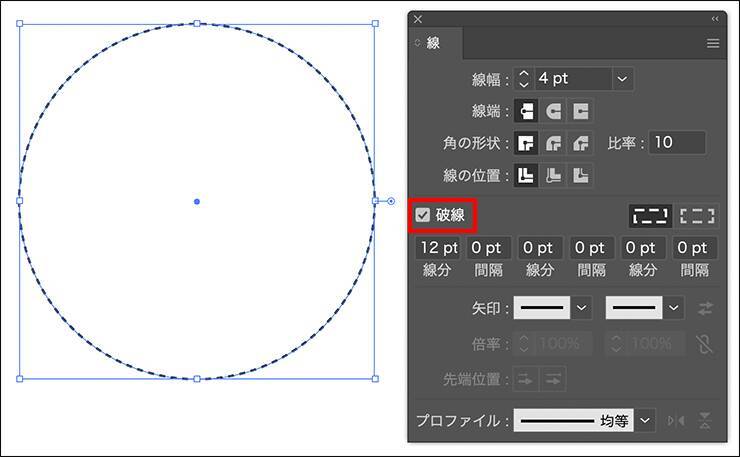
Task: Align stroke to center icon
Action: pyautogui.click(x=525, y=176)
